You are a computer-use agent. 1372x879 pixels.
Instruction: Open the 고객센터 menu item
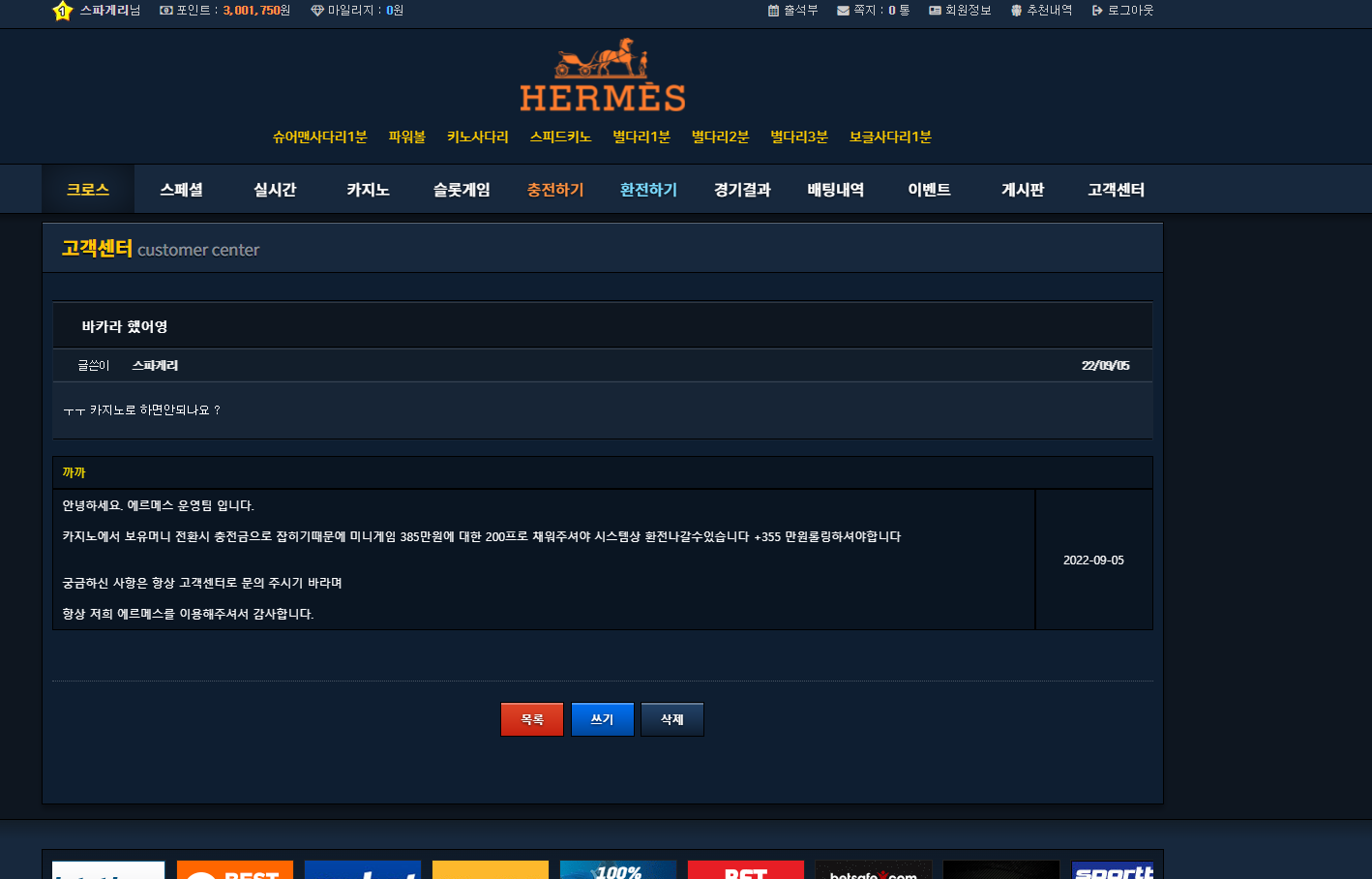tap(1116, 190)
